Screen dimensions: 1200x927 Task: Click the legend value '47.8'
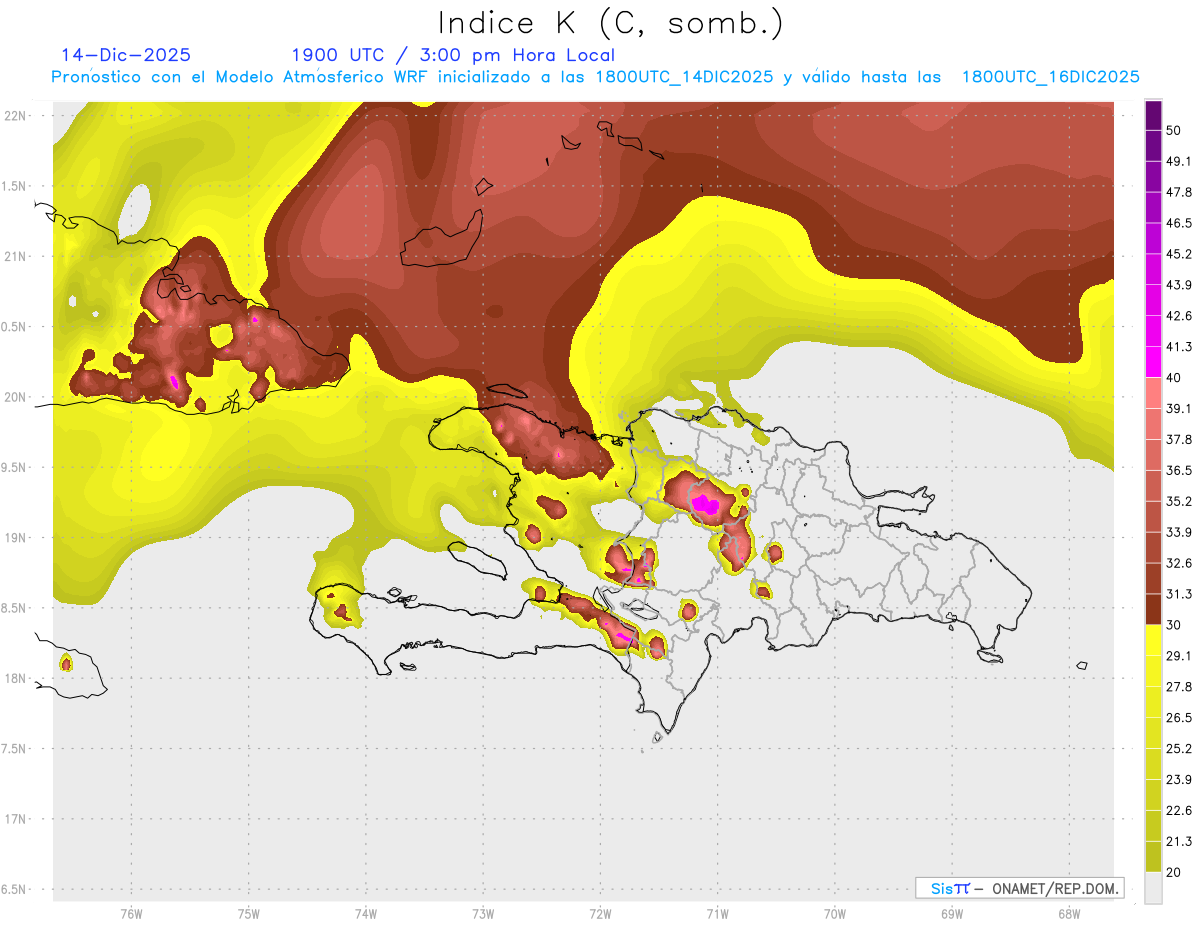[1179, 192]
